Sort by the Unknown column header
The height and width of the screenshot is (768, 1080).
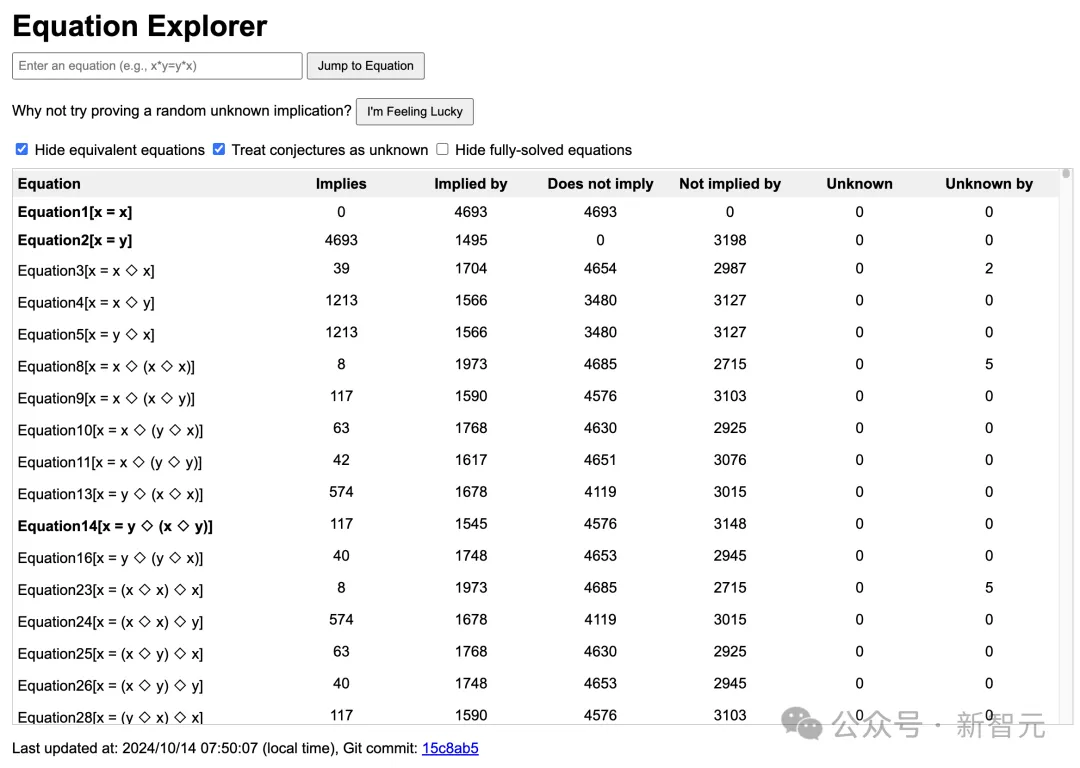tap(859, 184)
